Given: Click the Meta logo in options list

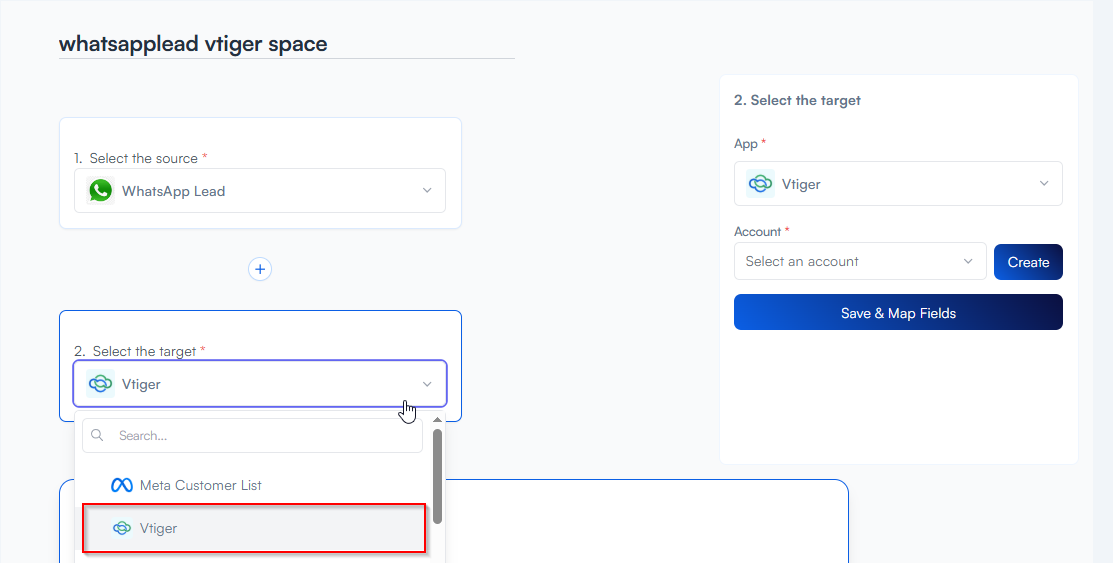Looking at the screenshot, I should 122,485.
